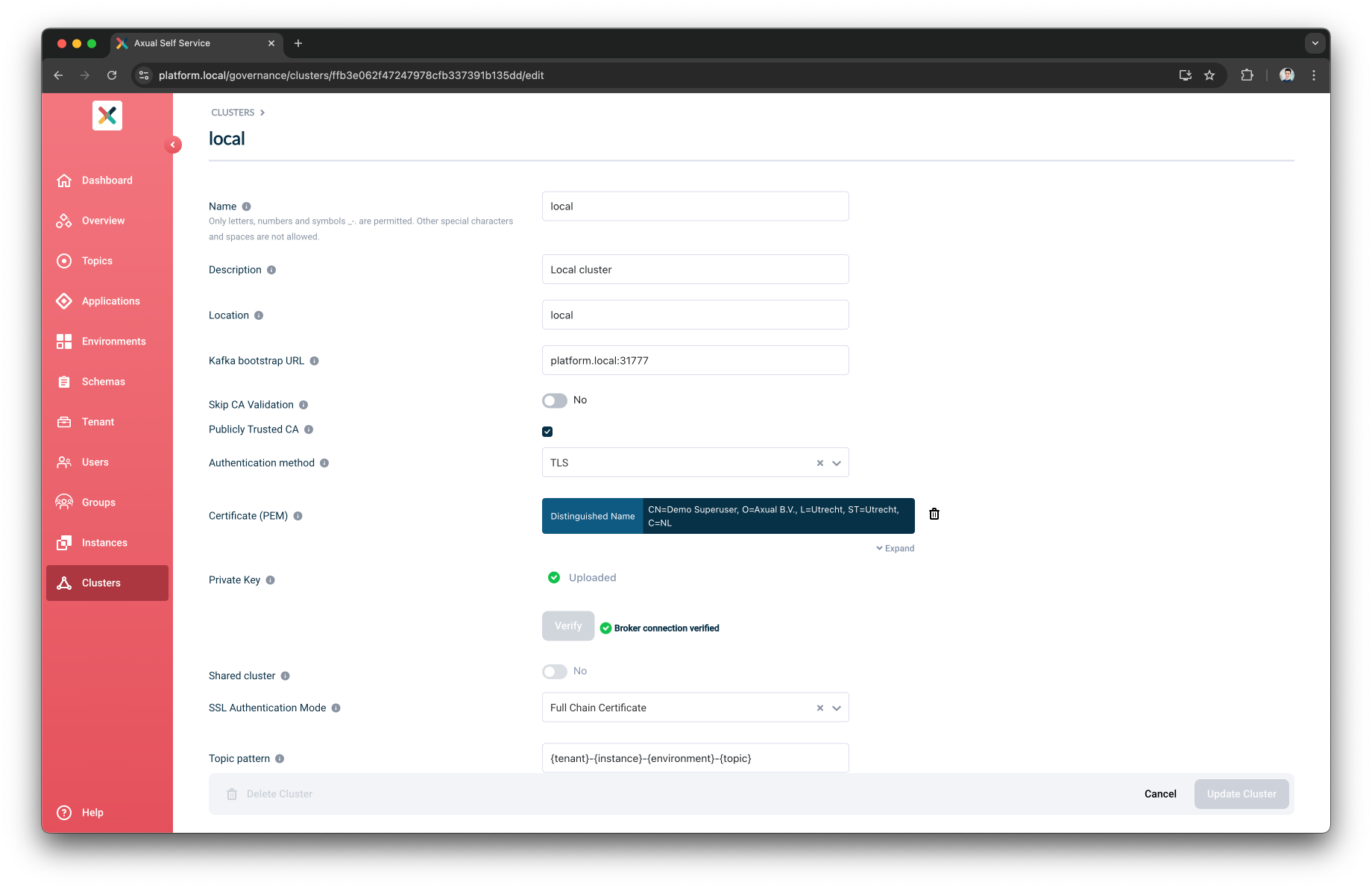Reload the page in the browser

click(112, 75)
